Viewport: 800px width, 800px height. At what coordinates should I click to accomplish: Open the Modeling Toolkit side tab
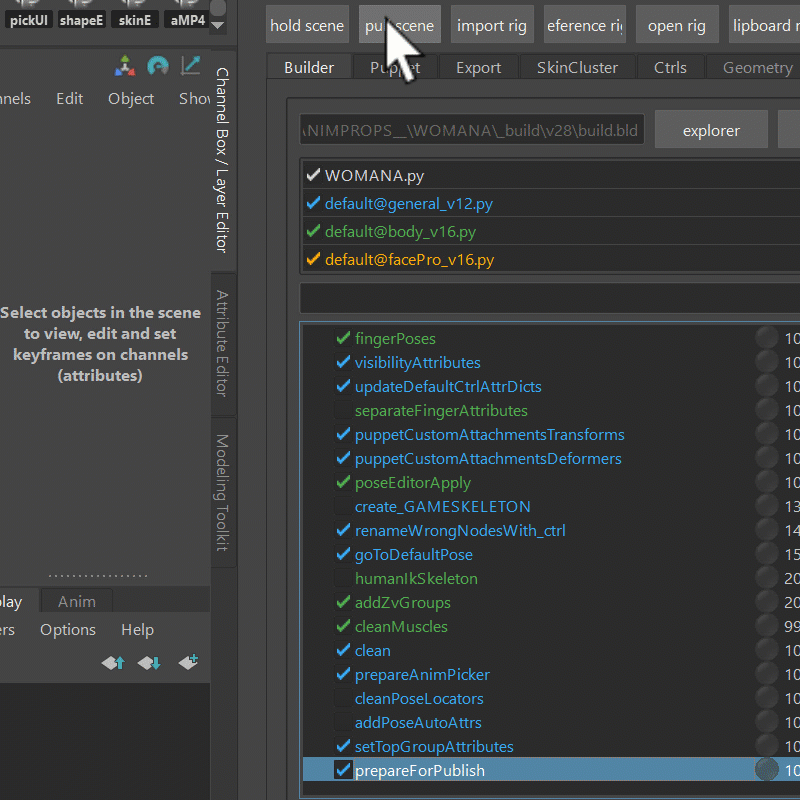(x=223, y=492)
